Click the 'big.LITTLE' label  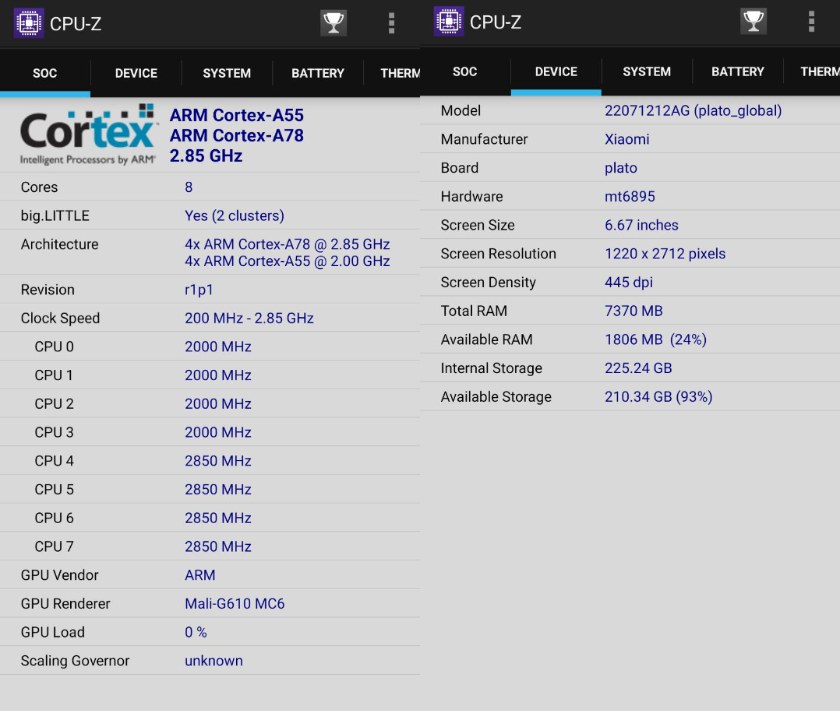click(55, 216)
